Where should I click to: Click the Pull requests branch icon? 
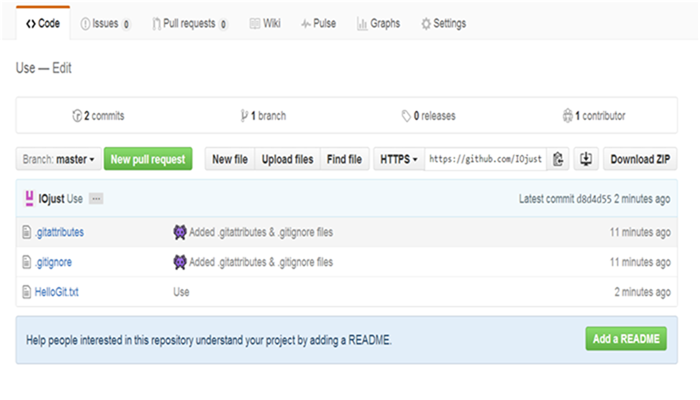(x=156, y=24)
